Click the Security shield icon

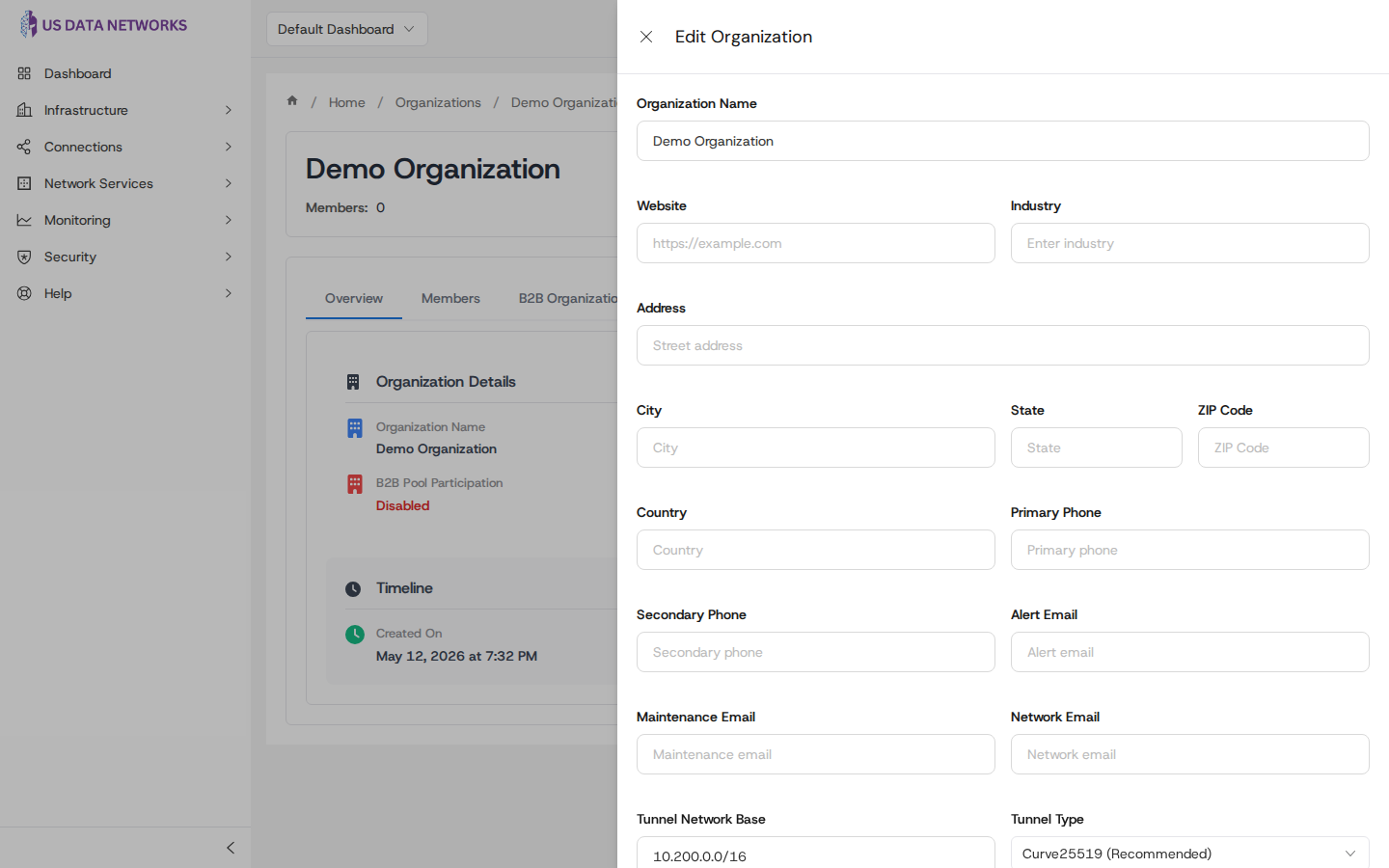click(x=24, y=257)
